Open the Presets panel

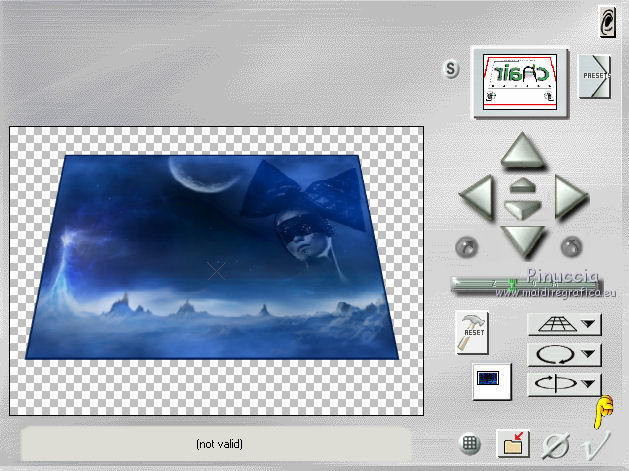tap(595, 76)
